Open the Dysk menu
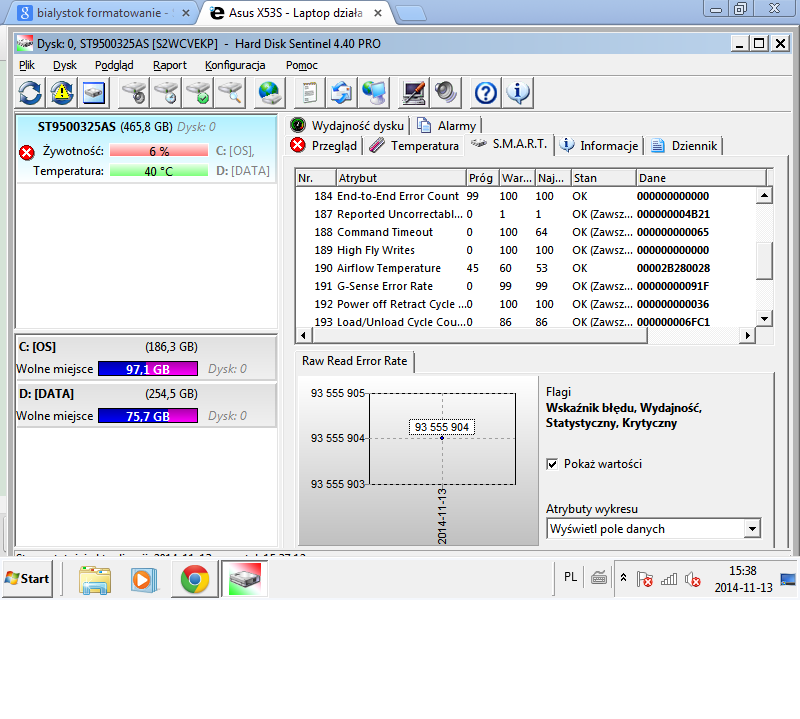 point(65,65)
